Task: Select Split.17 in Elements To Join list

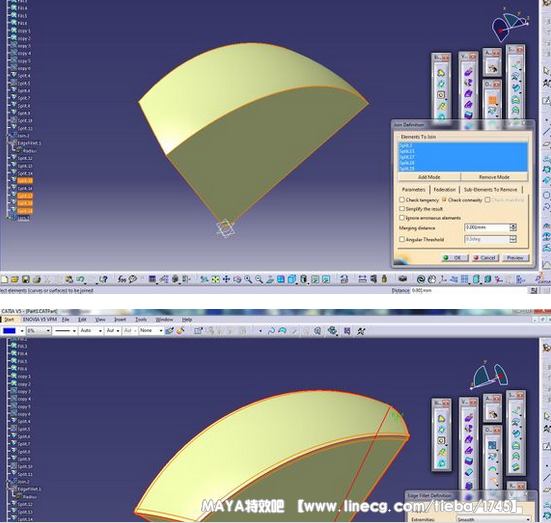Action: click(x=462, y=157)
